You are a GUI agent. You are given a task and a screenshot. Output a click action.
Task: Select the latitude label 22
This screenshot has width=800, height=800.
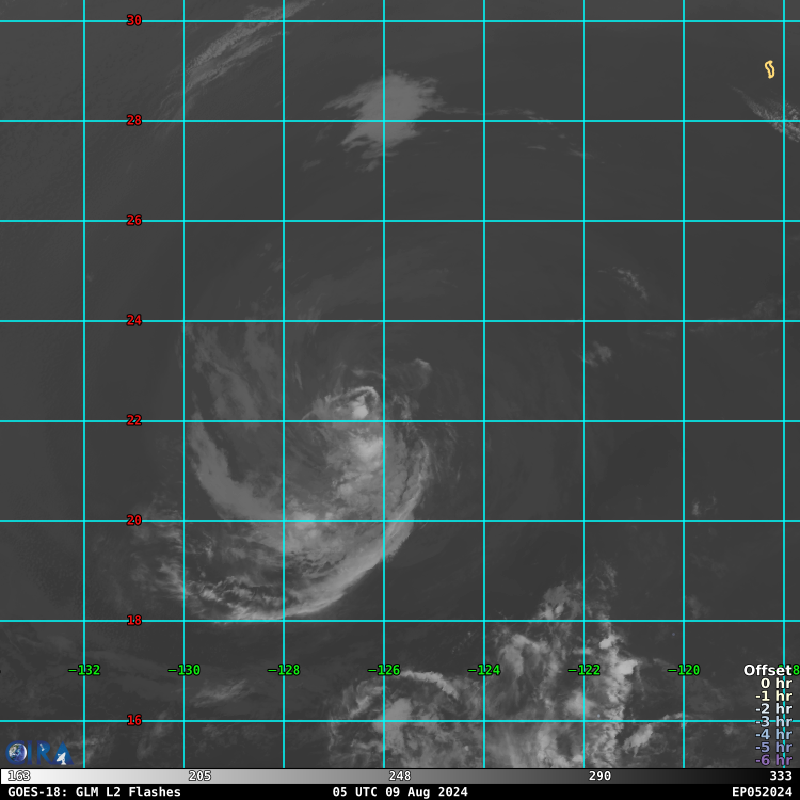pos(134,420)
